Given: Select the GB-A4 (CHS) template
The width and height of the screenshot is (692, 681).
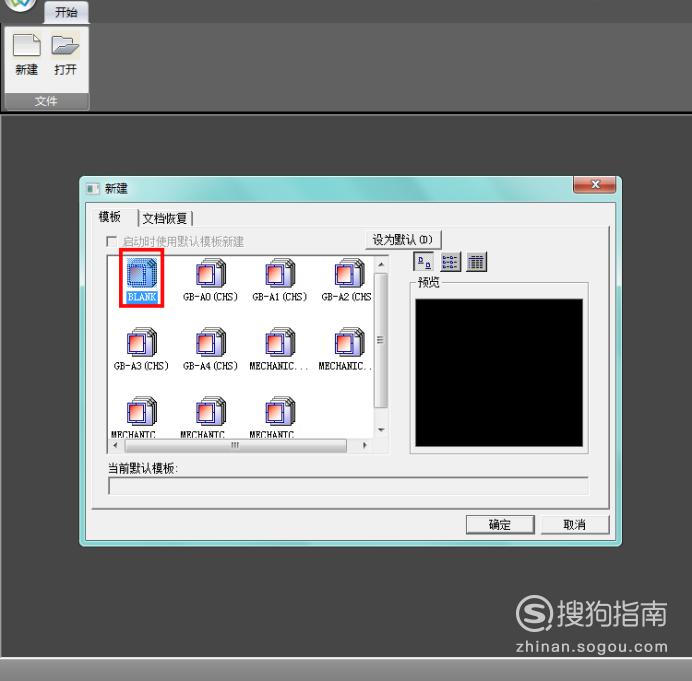Looking at the screenshot, I should pos(211,349).
